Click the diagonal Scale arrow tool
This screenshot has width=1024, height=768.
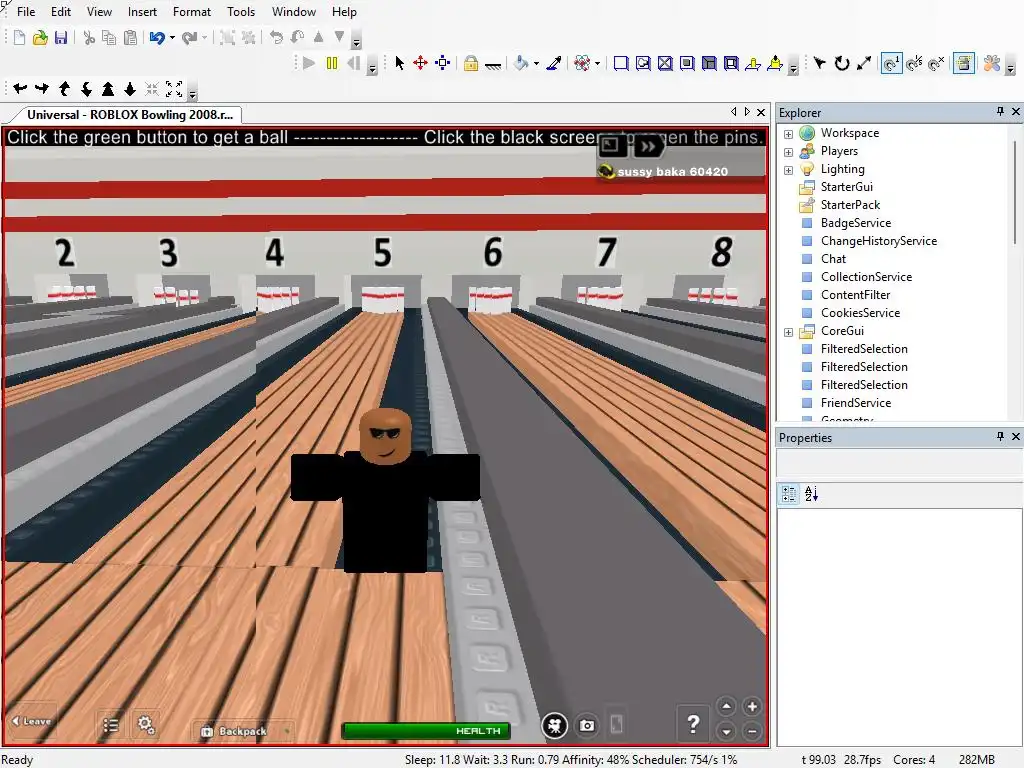[x=864, y=63]
